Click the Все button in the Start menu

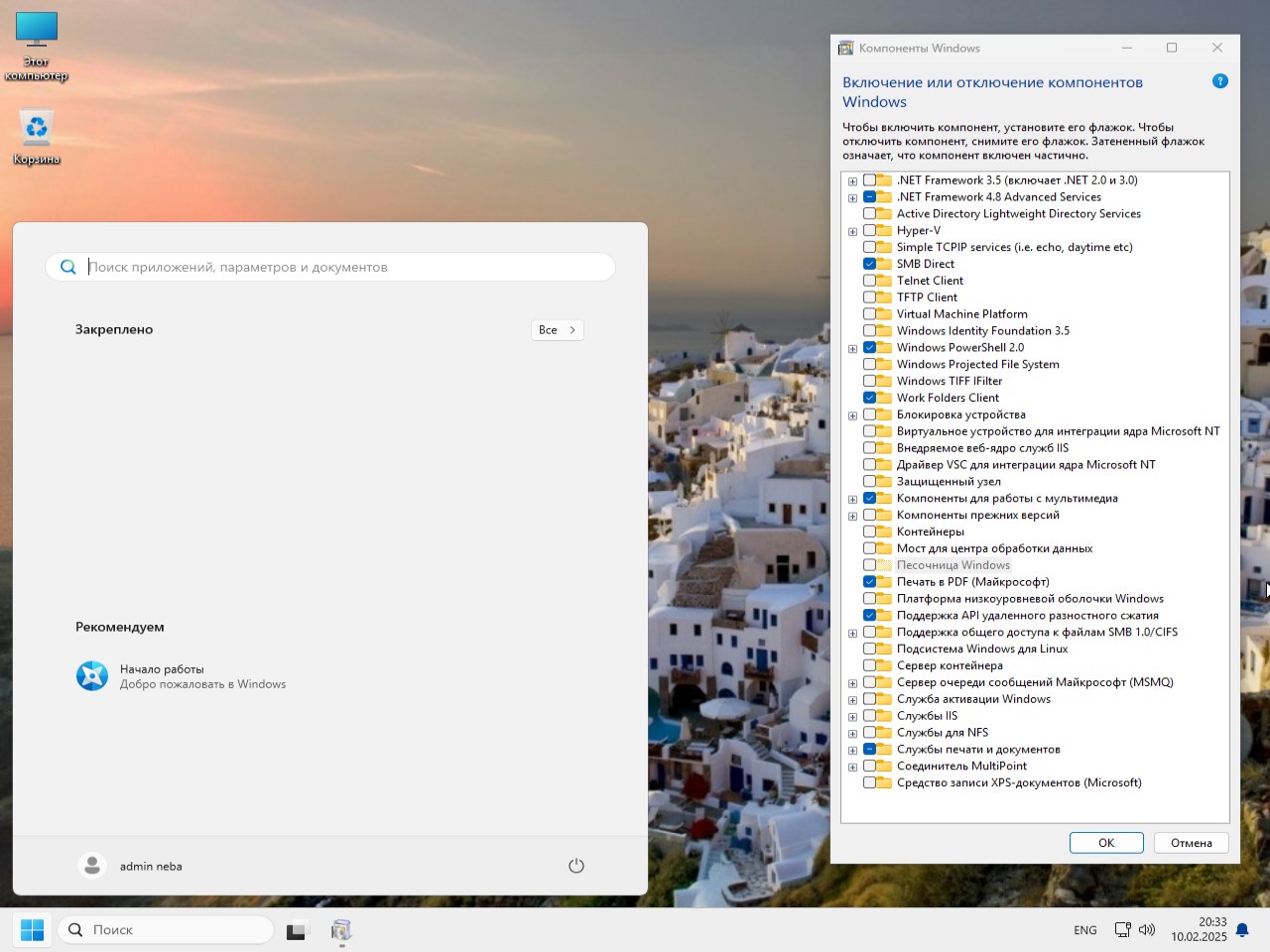click(x=557, y=330)
